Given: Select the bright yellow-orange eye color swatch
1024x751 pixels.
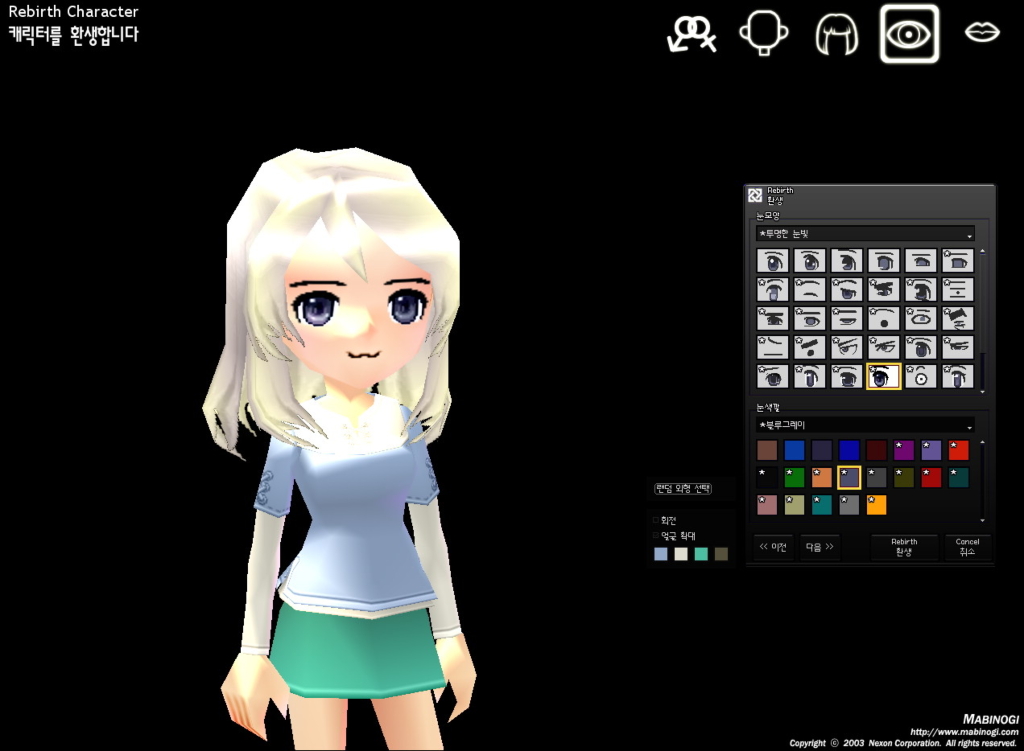Looking at the screenshot, I should point(876,505).
